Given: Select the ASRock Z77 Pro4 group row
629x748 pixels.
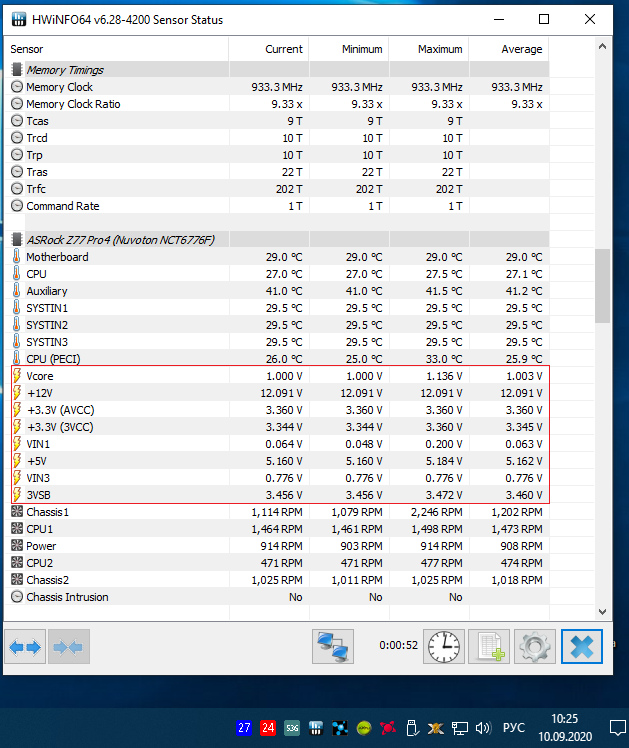Looking at the screenshot, I should tap(277, 239).
